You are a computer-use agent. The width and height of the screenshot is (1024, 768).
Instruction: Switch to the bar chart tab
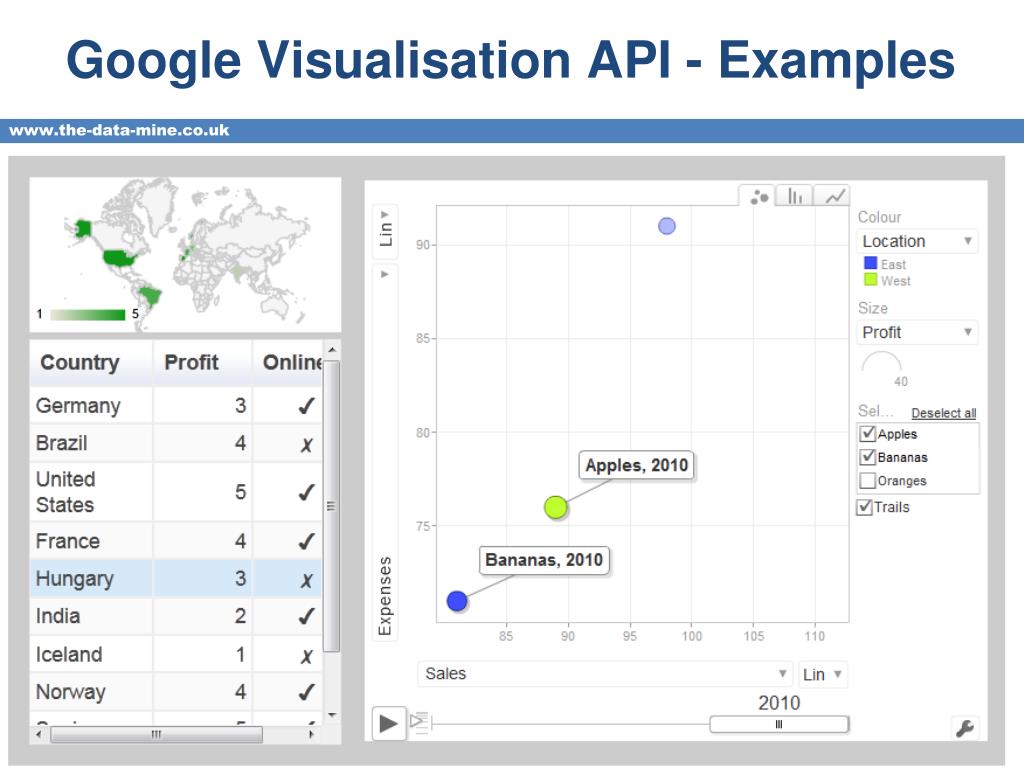[795, 196]
